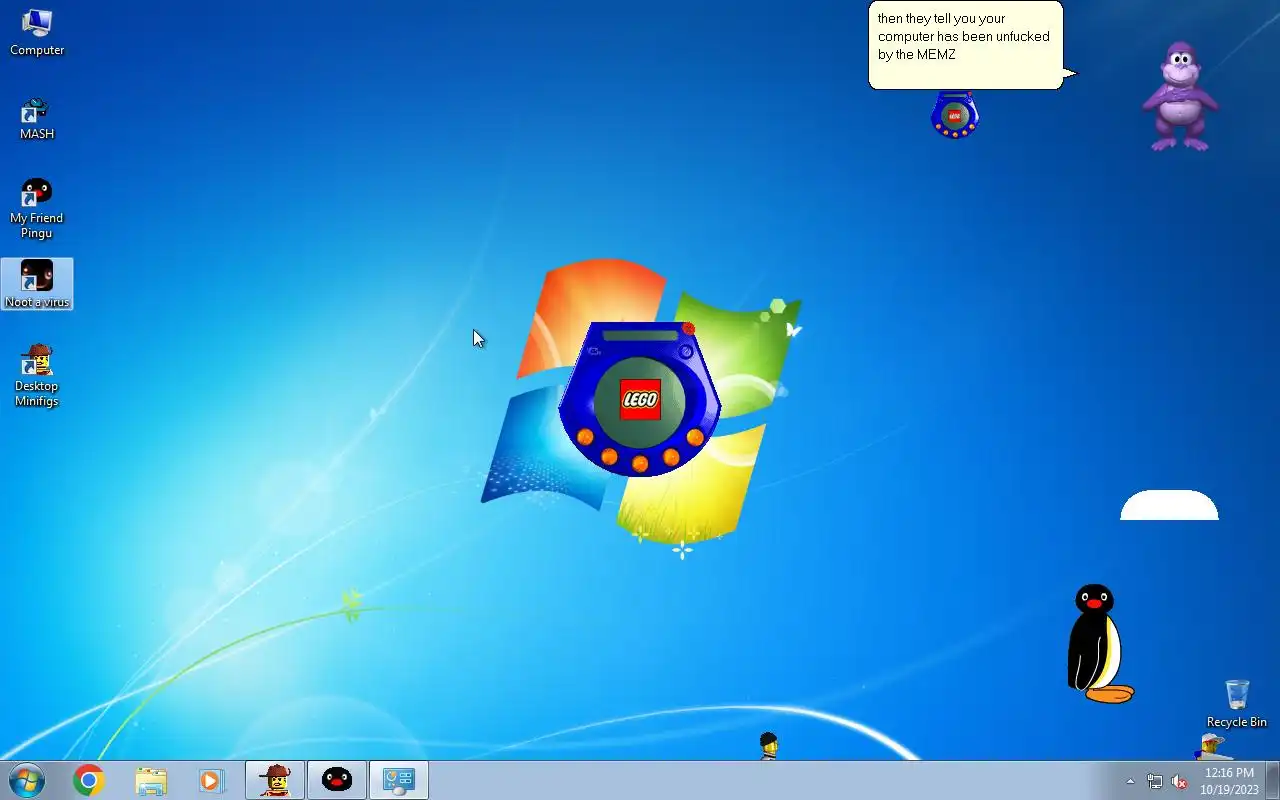Click fourth orange button on large LEGO widget
This screenshot has height=800, width=1280.
(671, 457)
